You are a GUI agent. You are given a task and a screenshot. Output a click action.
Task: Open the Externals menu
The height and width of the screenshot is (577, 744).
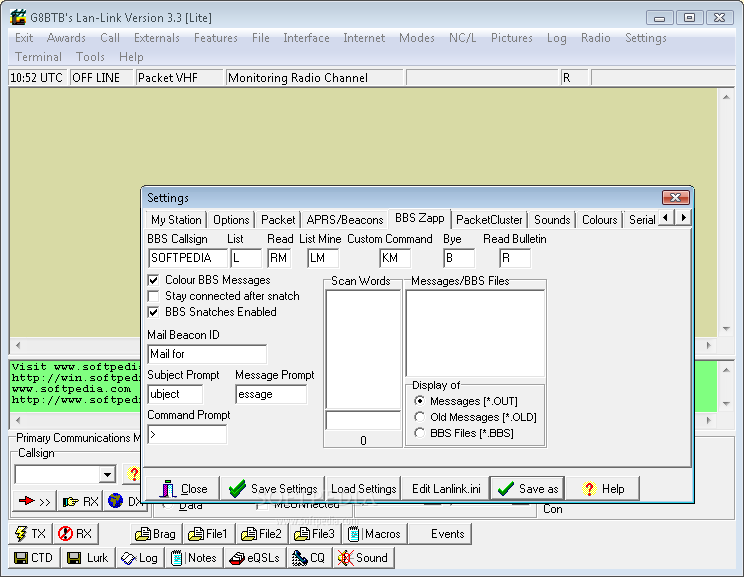157,37
